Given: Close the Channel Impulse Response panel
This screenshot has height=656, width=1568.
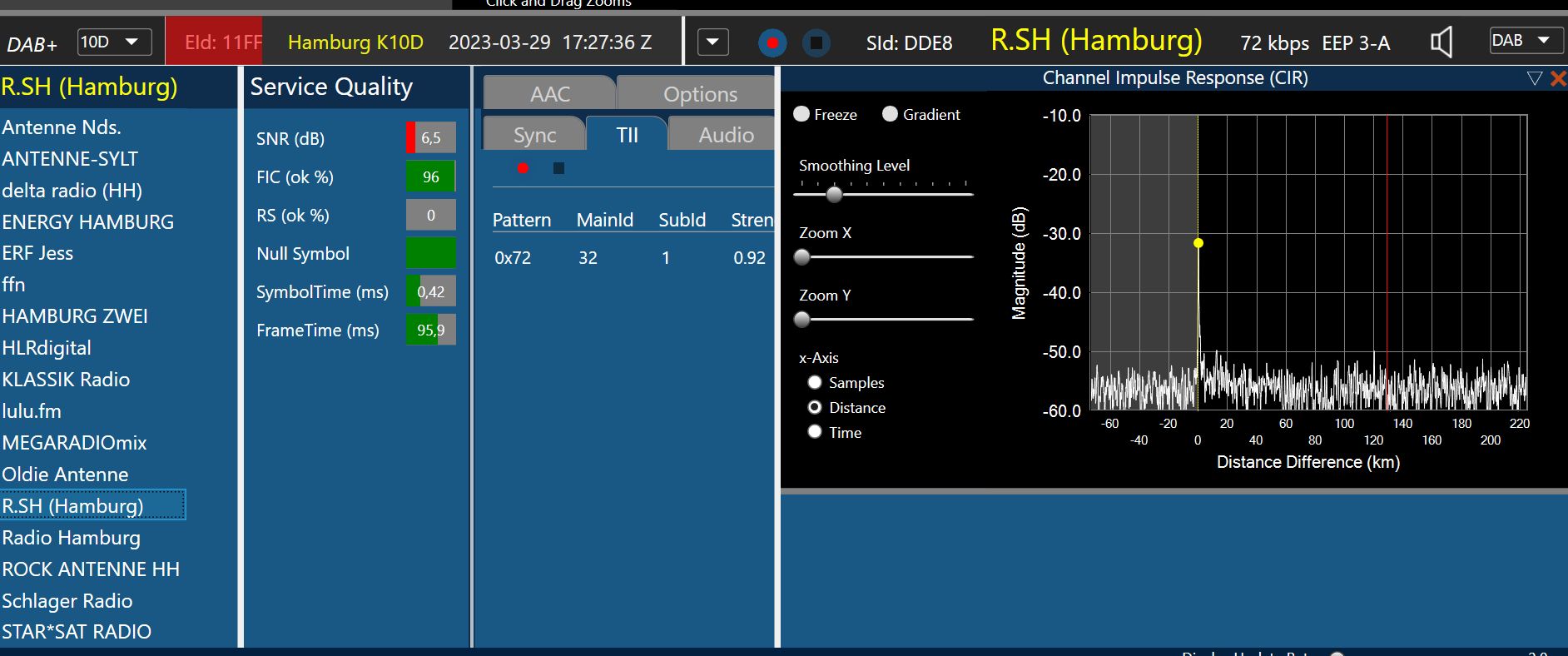Looking at the screenshot, I should pyautogui.click(x=1558, y=78).
